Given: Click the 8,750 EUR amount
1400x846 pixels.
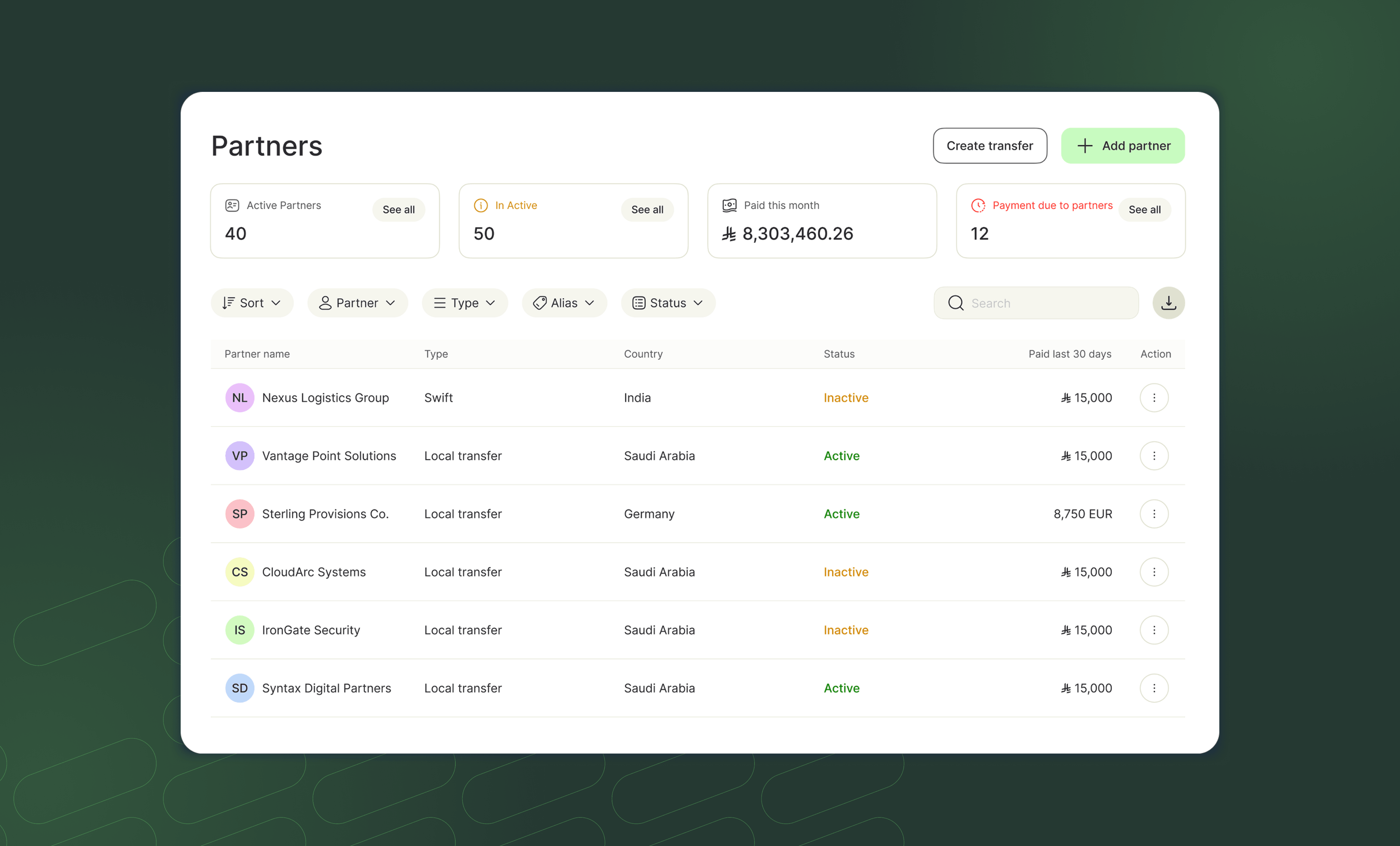Looking at the screenshot, I should point(1082,514).
